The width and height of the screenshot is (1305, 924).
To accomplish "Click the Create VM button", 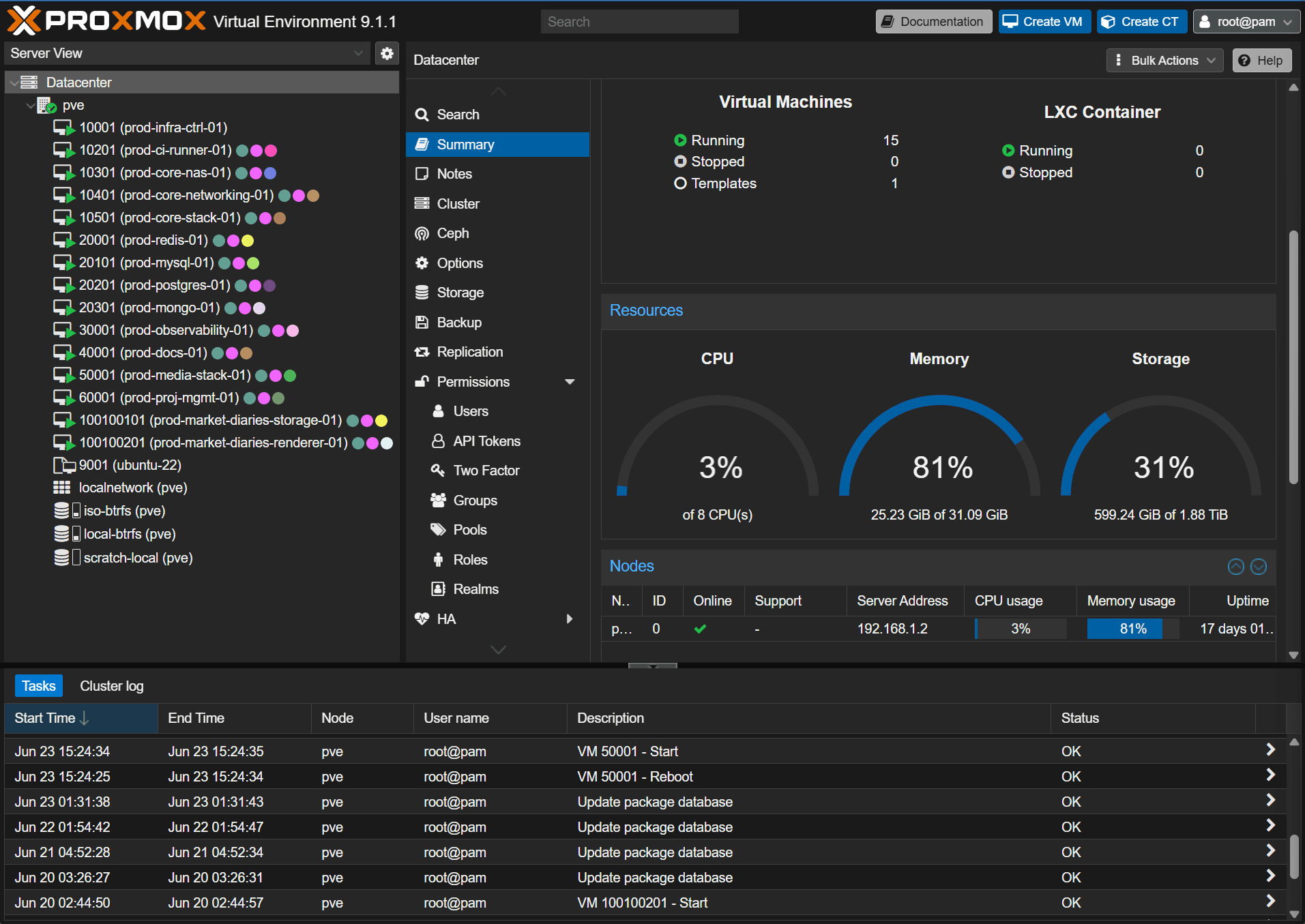I will coord(1044,21).
